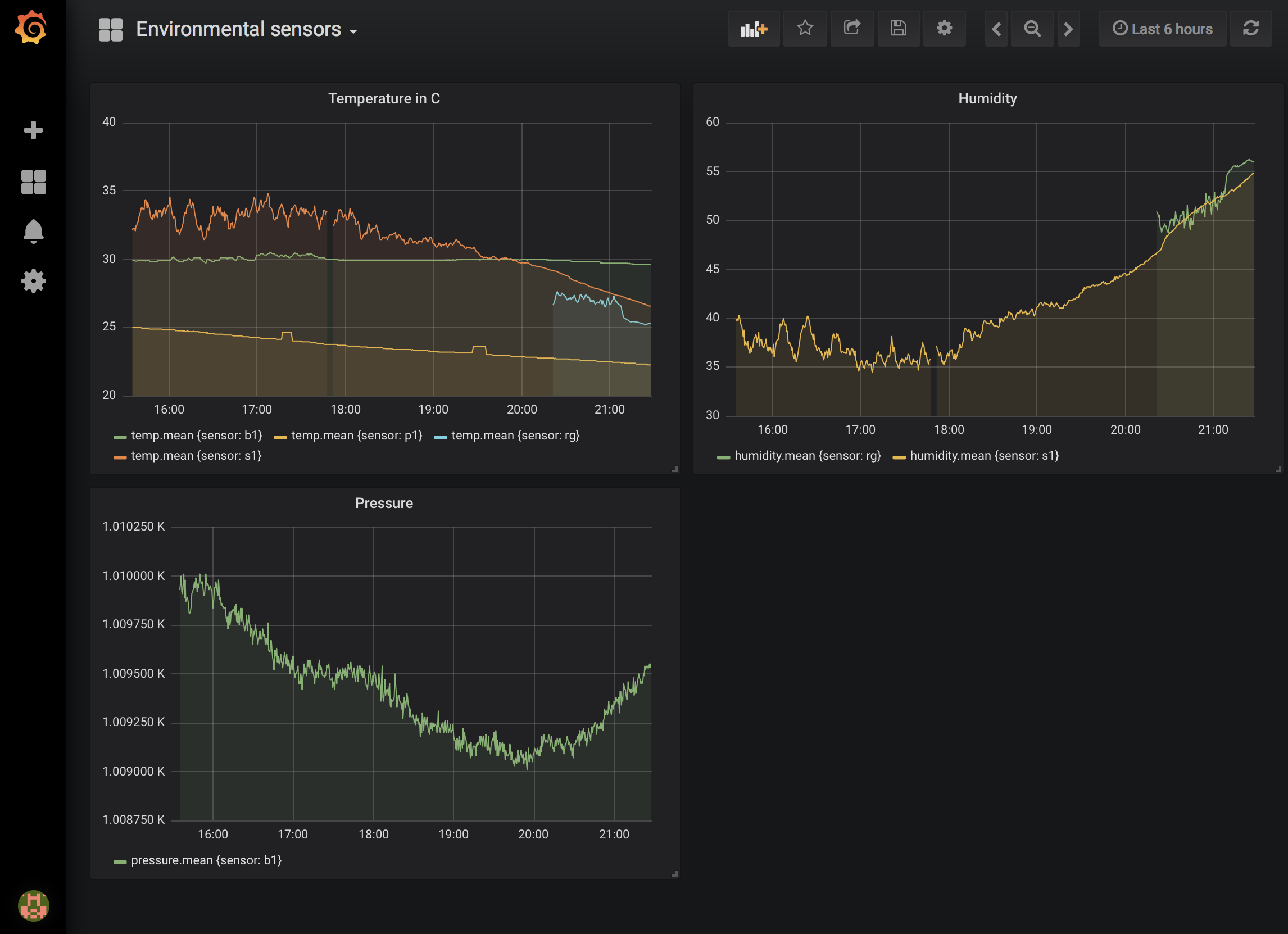Viewport: 1288px width, 934px height.
Task: Save the dashboard with floppy icon
Action: pos(898,29)
